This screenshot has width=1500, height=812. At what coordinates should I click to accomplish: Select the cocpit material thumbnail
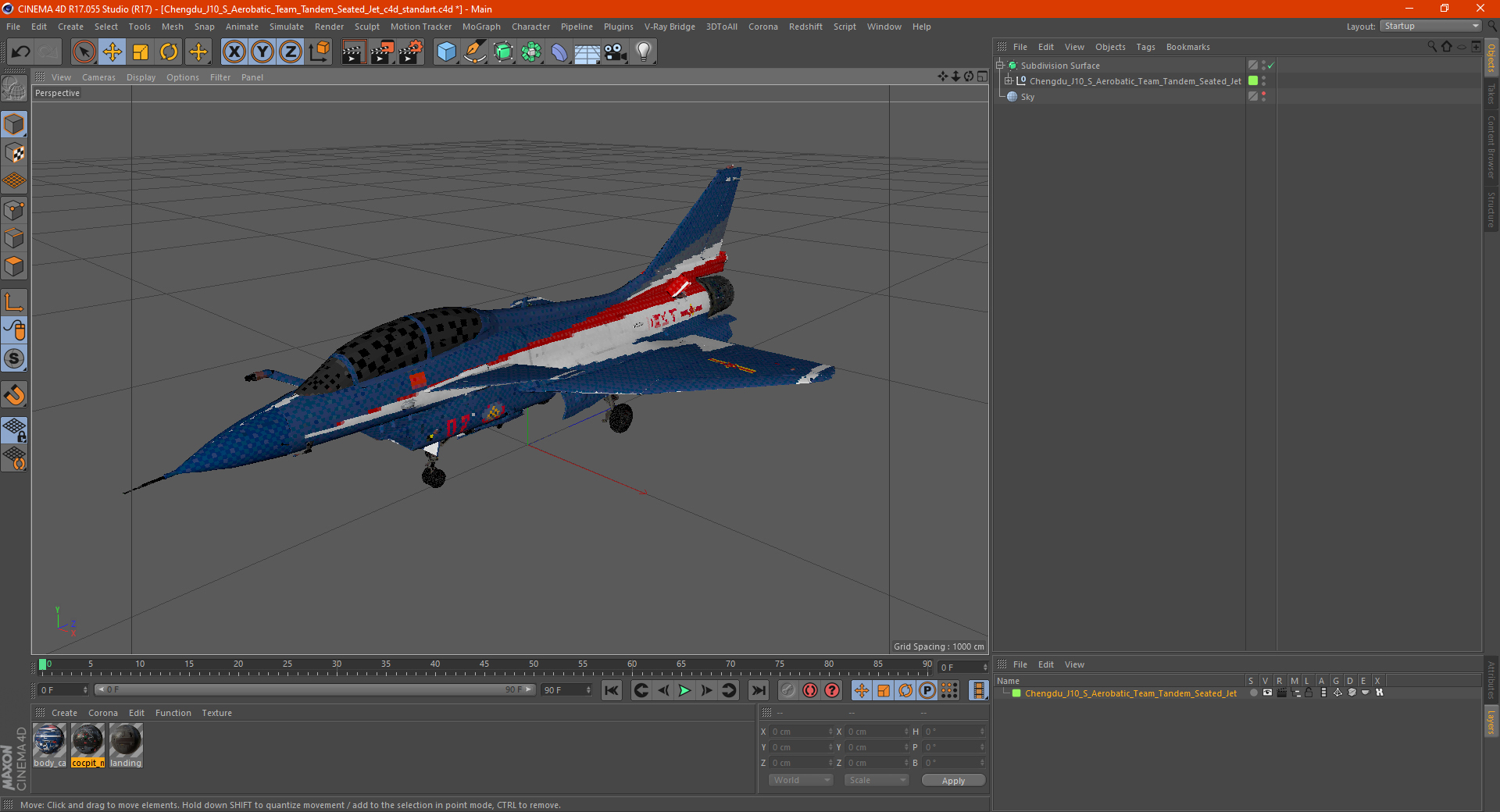click(x=87, y=746)
